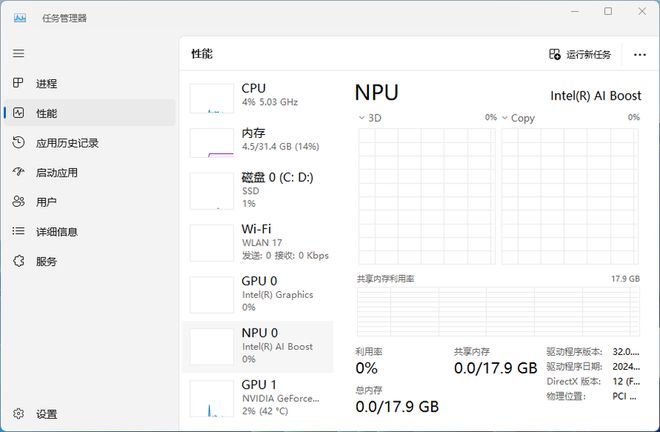The width and height of the screenshot is (660, 432).
Task: Open the three-dot more options menu
Action: click(x=640, y=55)
